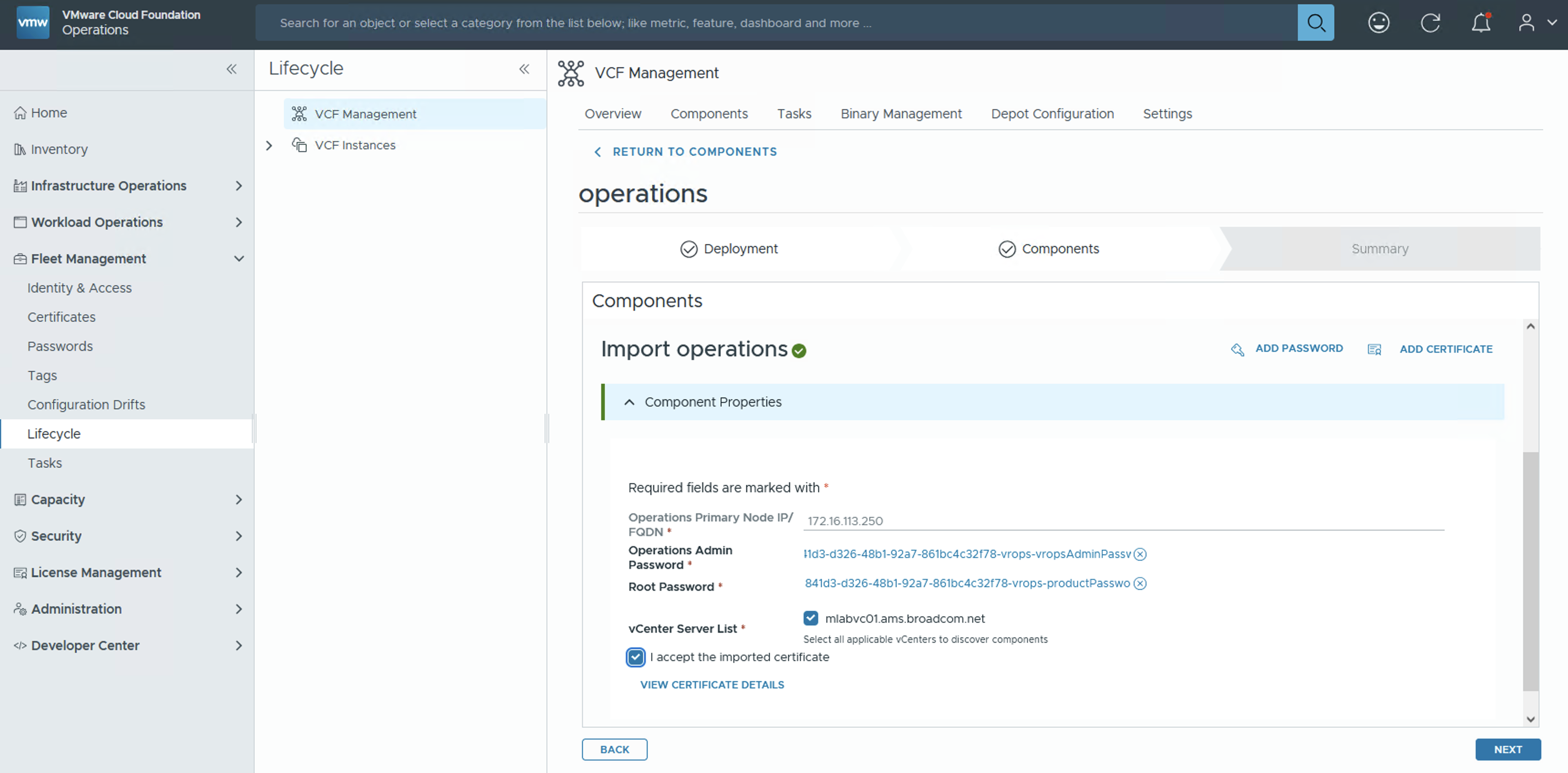Open the notifications bell
This screenshot has height=773, width=1568.
1480,23
